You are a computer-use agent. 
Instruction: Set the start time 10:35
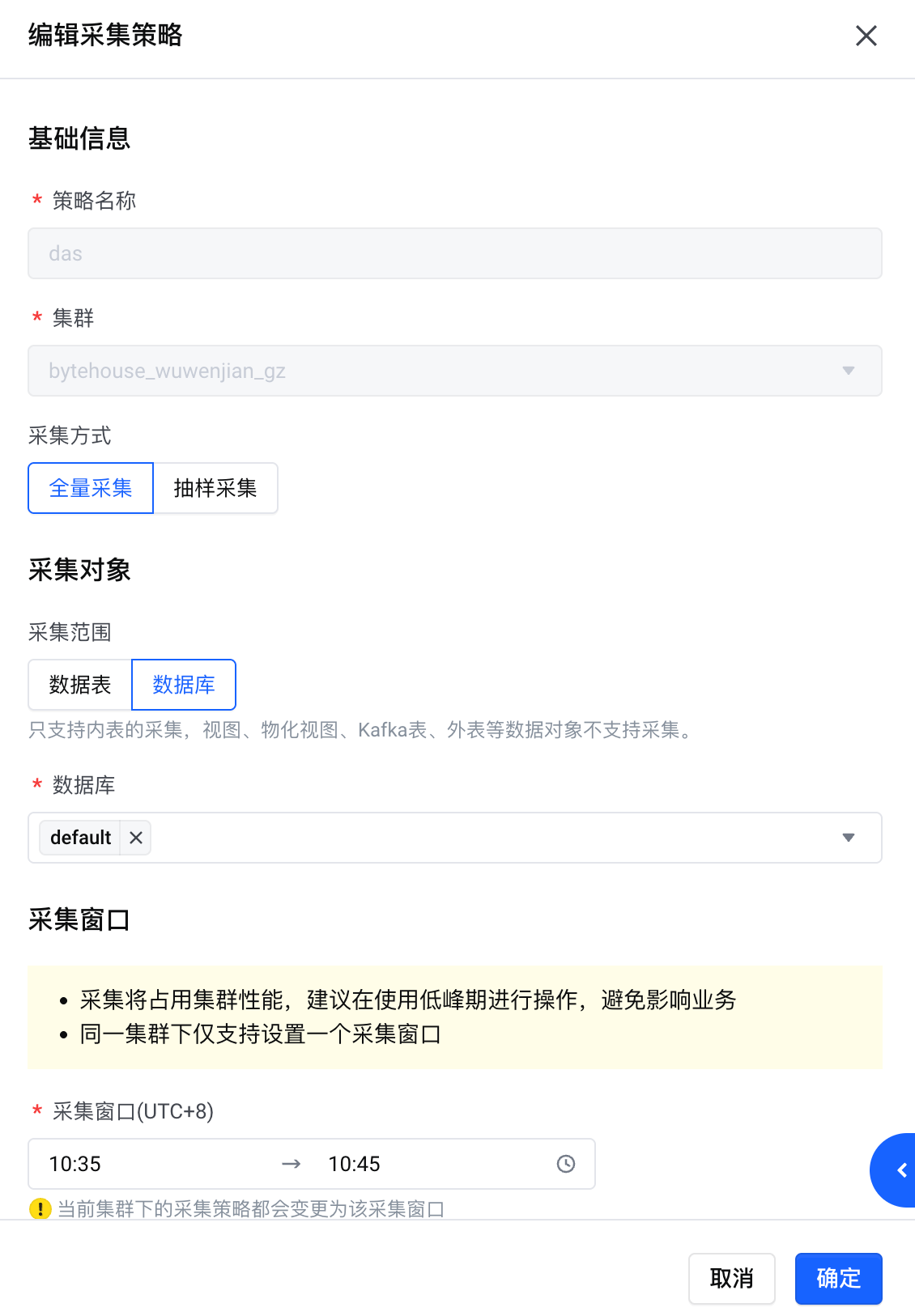tap(75, 1164)
